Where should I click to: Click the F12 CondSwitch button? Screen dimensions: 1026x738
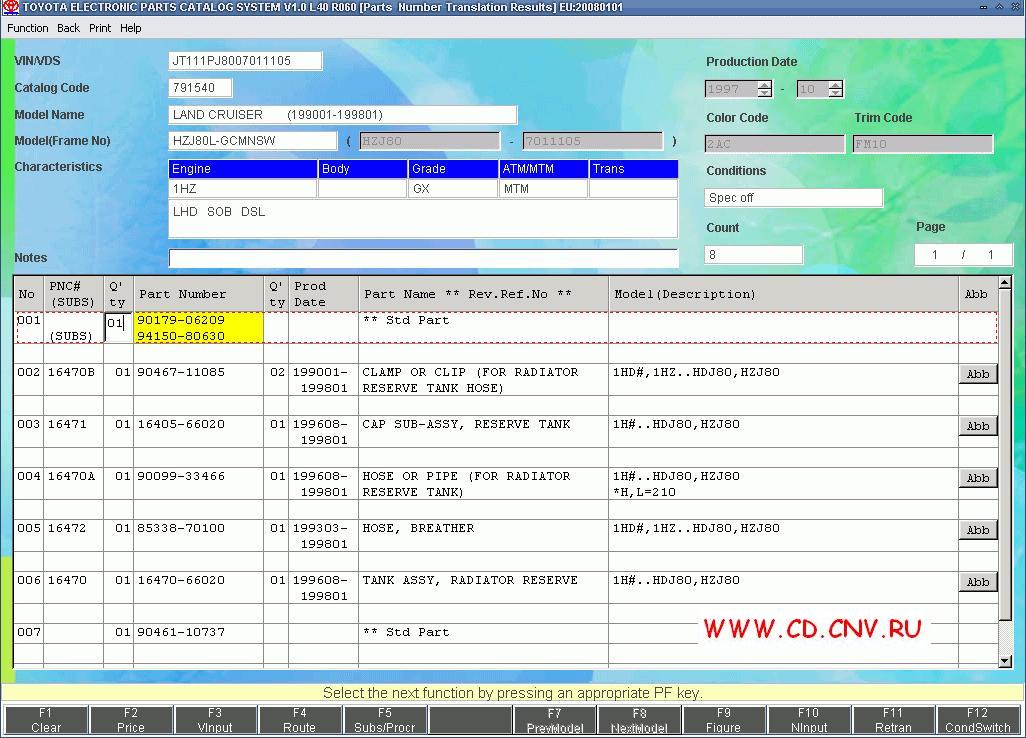point(978,720)
